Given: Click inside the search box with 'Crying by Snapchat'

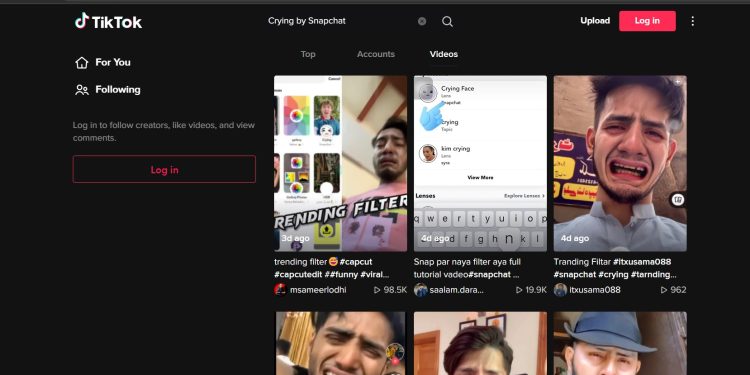Looking at the screenshot, I should click(340, 21).
